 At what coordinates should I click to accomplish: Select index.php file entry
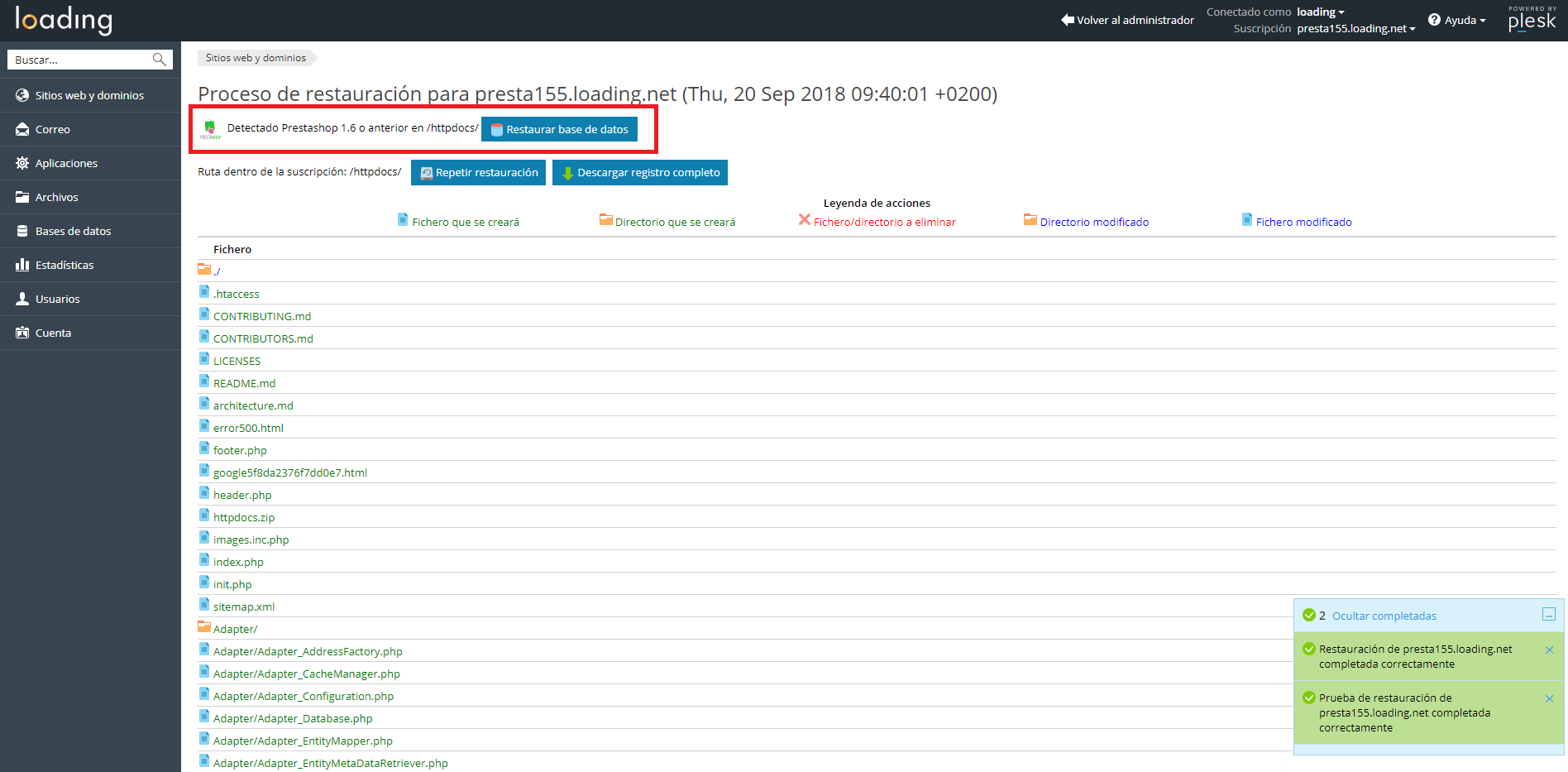(238, 562)
